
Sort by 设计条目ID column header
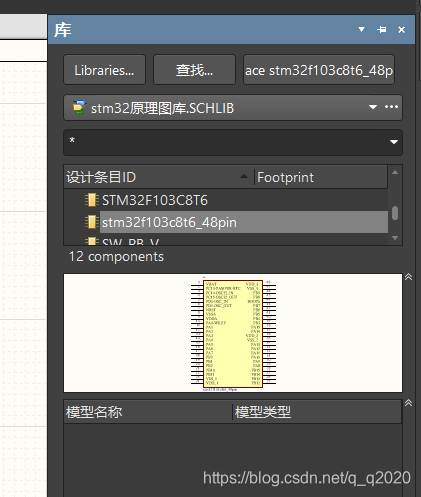[x=159, y=177]
